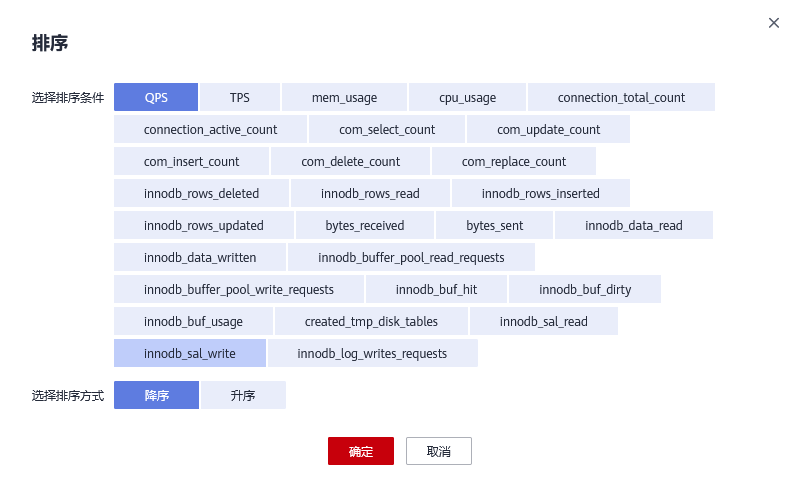
Task: Select TPS sort condition
Action: tap(240, 97)
